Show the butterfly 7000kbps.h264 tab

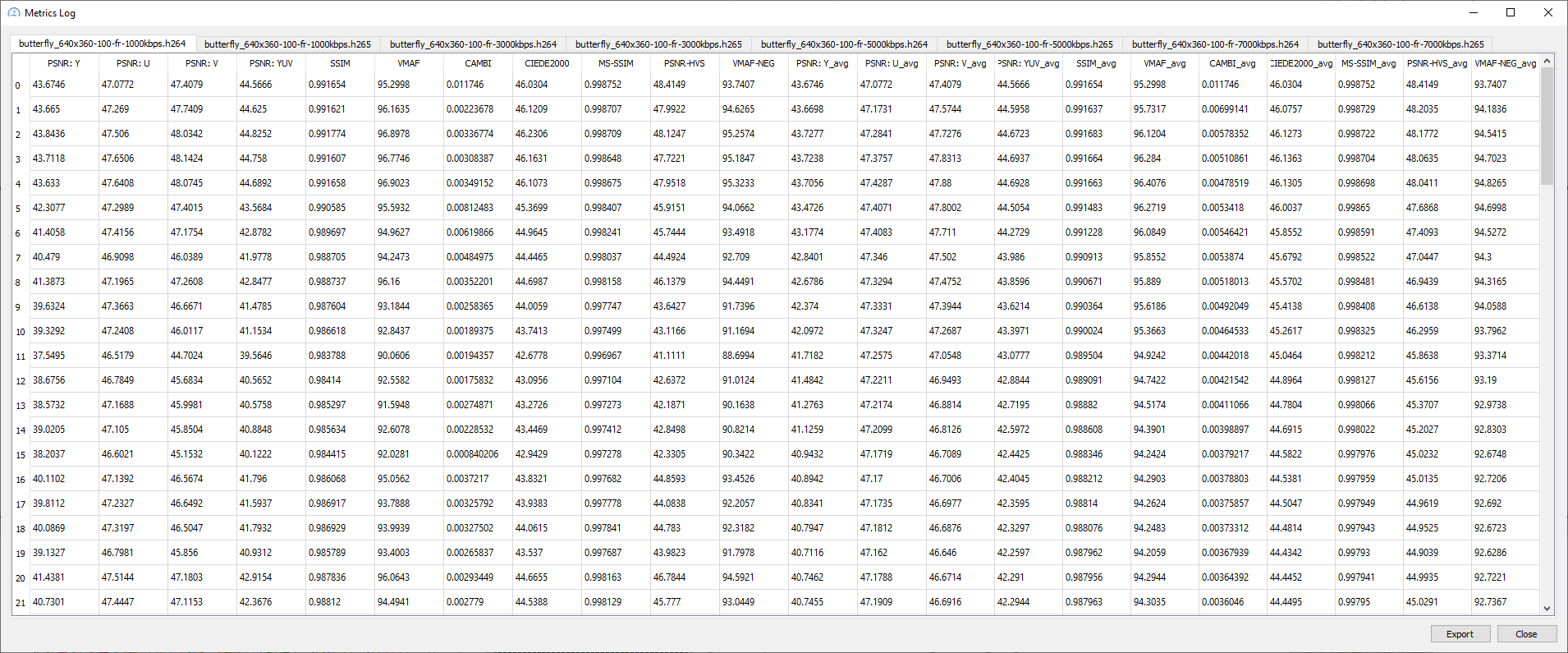(1215, 44)
